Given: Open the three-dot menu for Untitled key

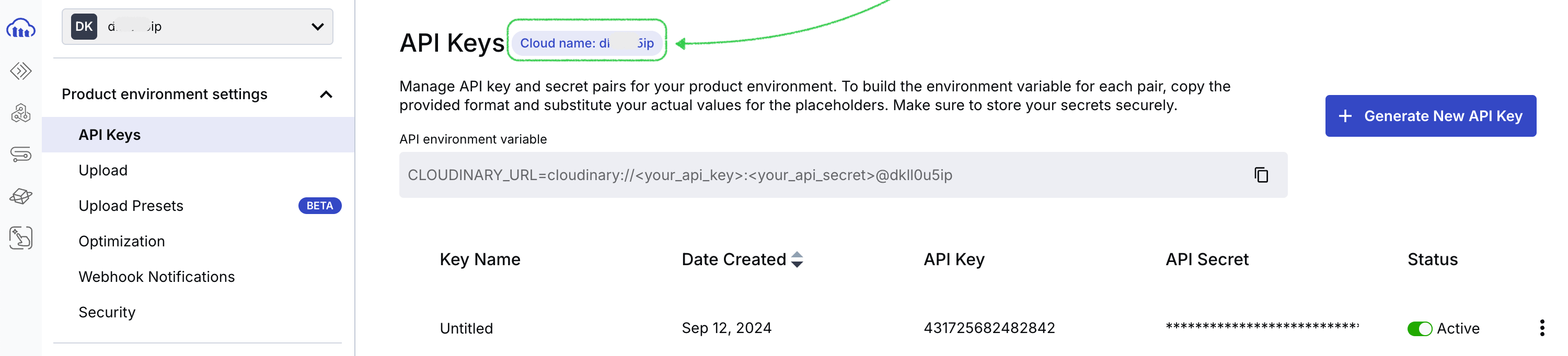Looking at the screenshot, I should pyautogui.click(x=1541, y=328).
